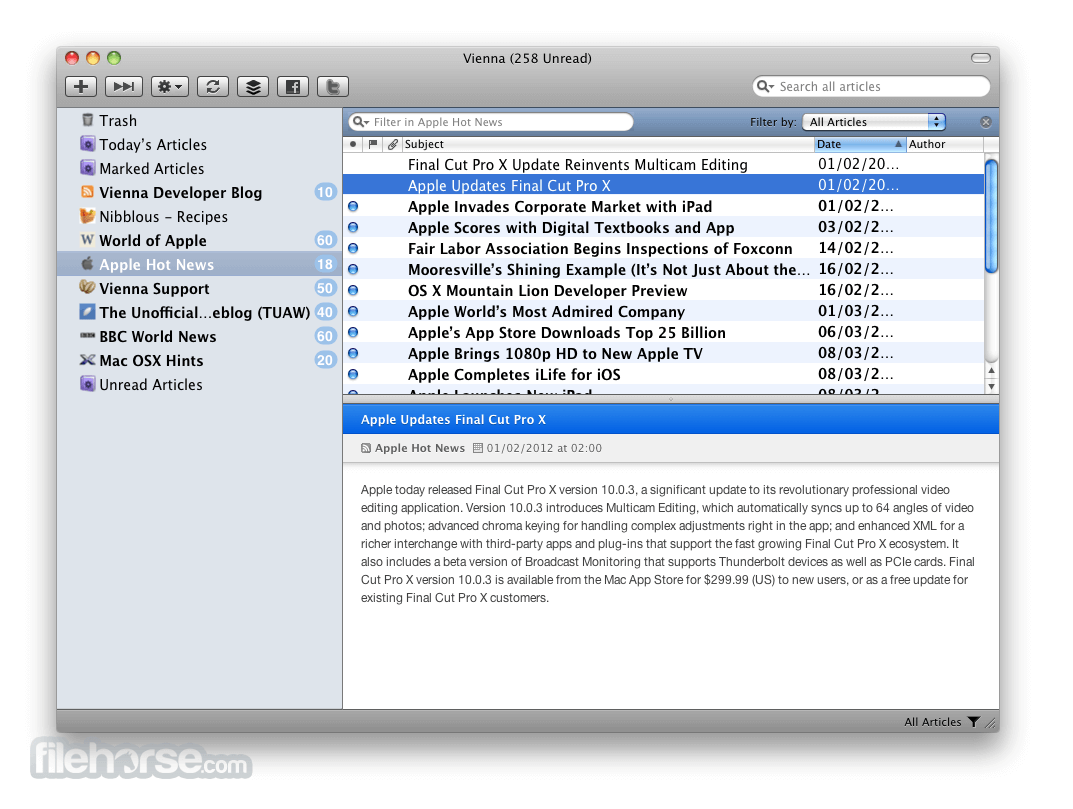Sort articles by Author column
The image size is (1073, 809).
click(x=945, y=144)
